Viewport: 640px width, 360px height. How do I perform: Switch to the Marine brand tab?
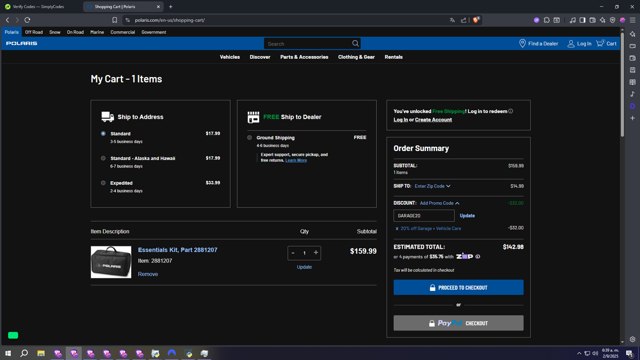(97, 32)
